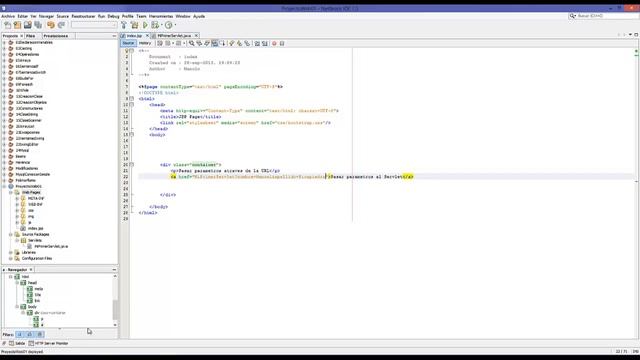
Task: Open the Ayuda menu
Action: tap(199, 16)
